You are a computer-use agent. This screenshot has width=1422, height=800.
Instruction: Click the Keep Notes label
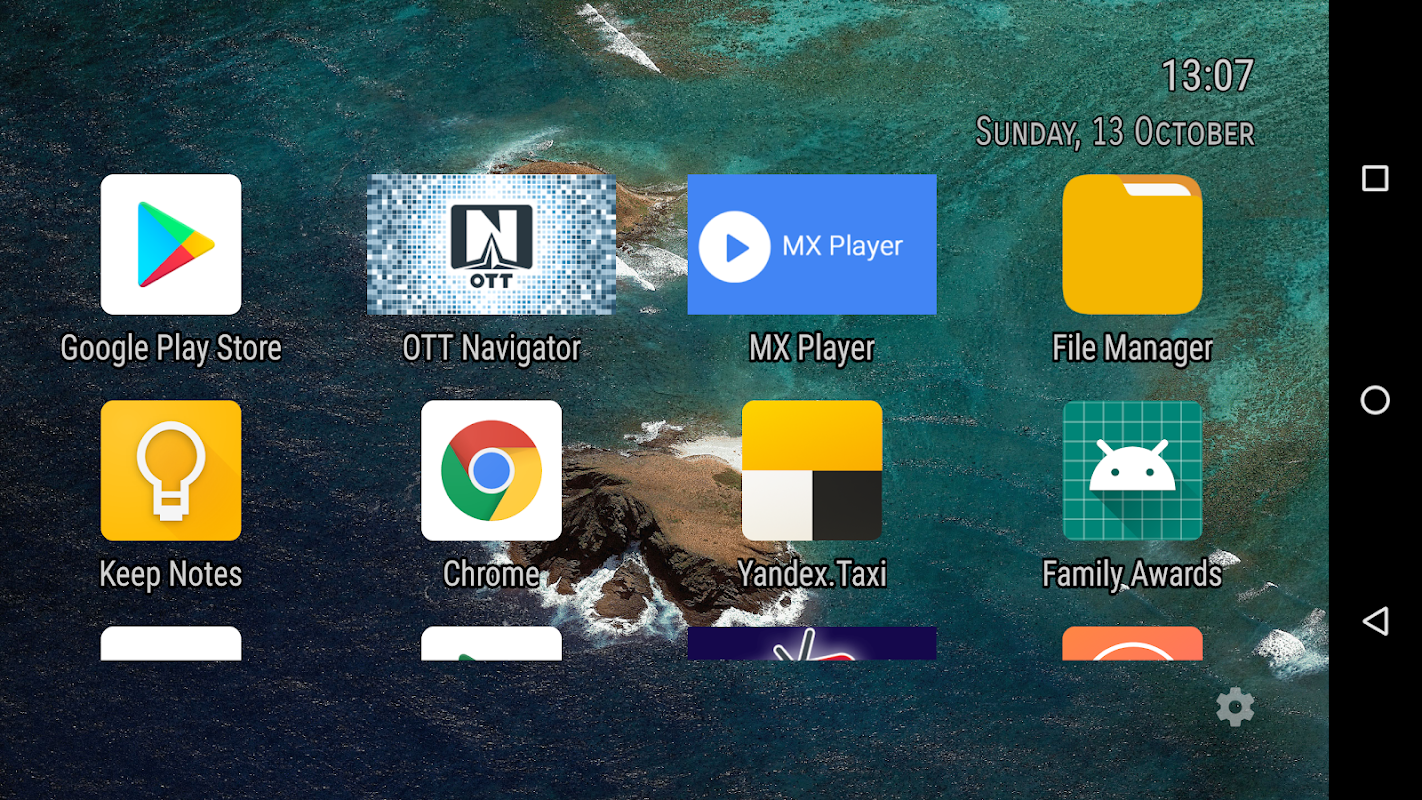click(171, 574)
